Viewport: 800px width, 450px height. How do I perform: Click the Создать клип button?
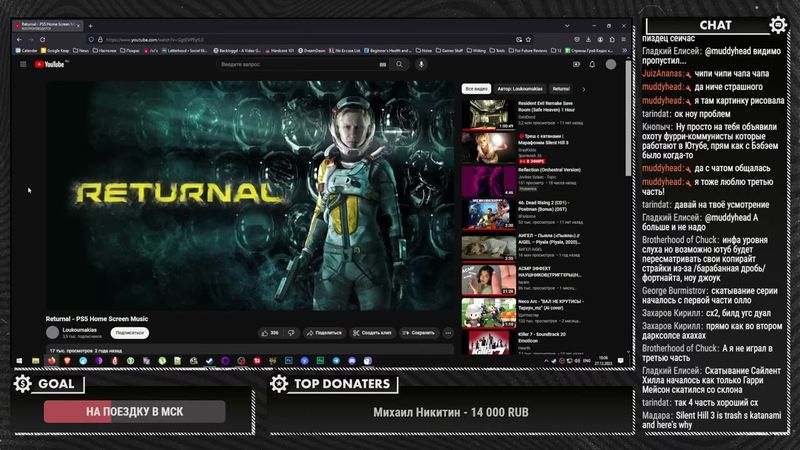pyautogui.click(x=372, y=332)
